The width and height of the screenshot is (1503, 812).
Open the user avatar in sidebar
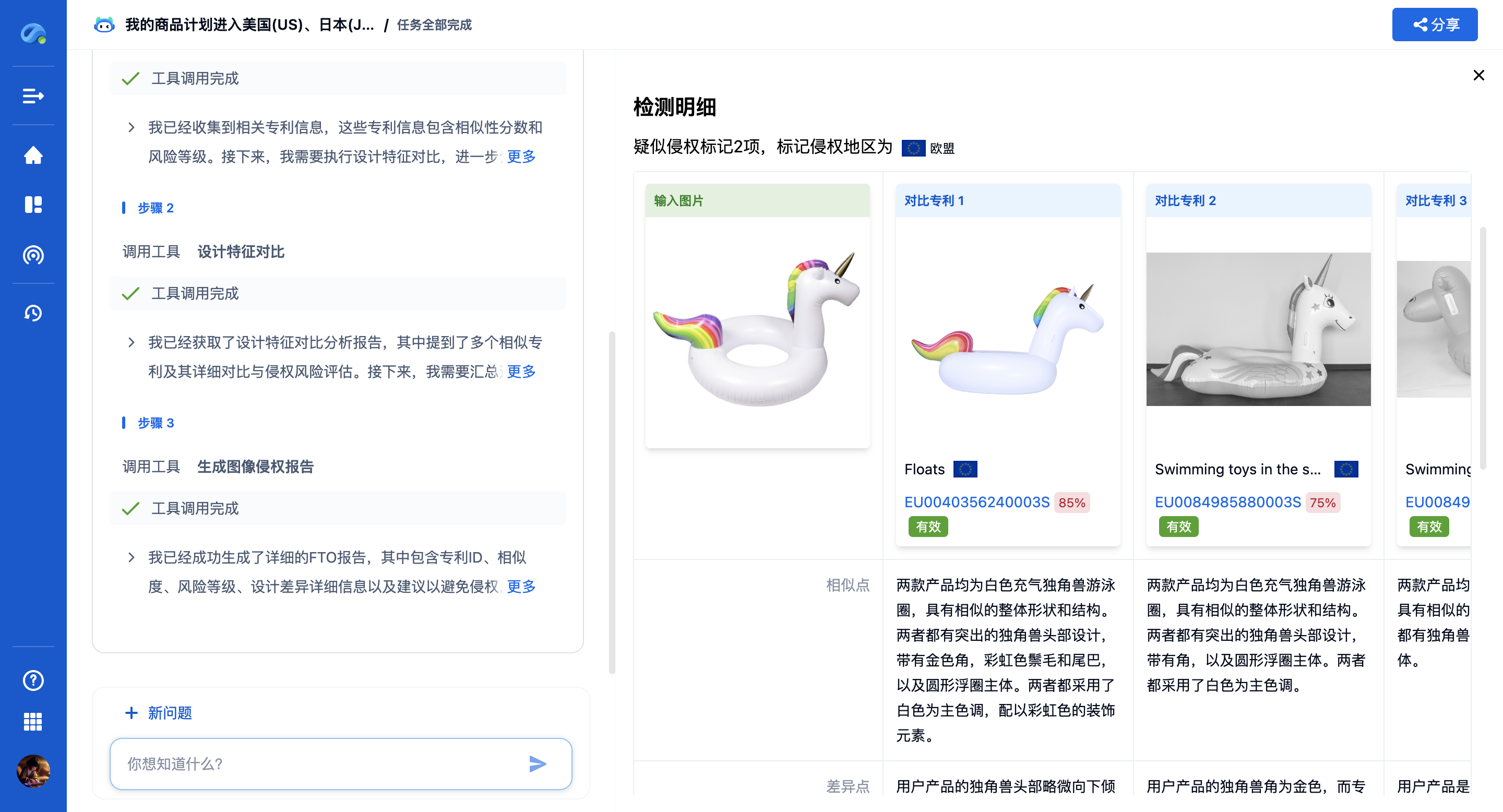pyautogui.click(x=33, y=771)
